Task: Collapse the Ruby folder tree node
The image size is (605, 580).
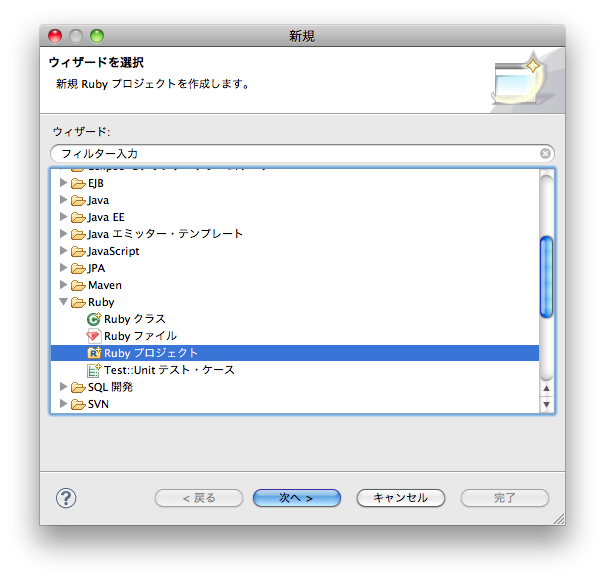Action: point(64,302)
